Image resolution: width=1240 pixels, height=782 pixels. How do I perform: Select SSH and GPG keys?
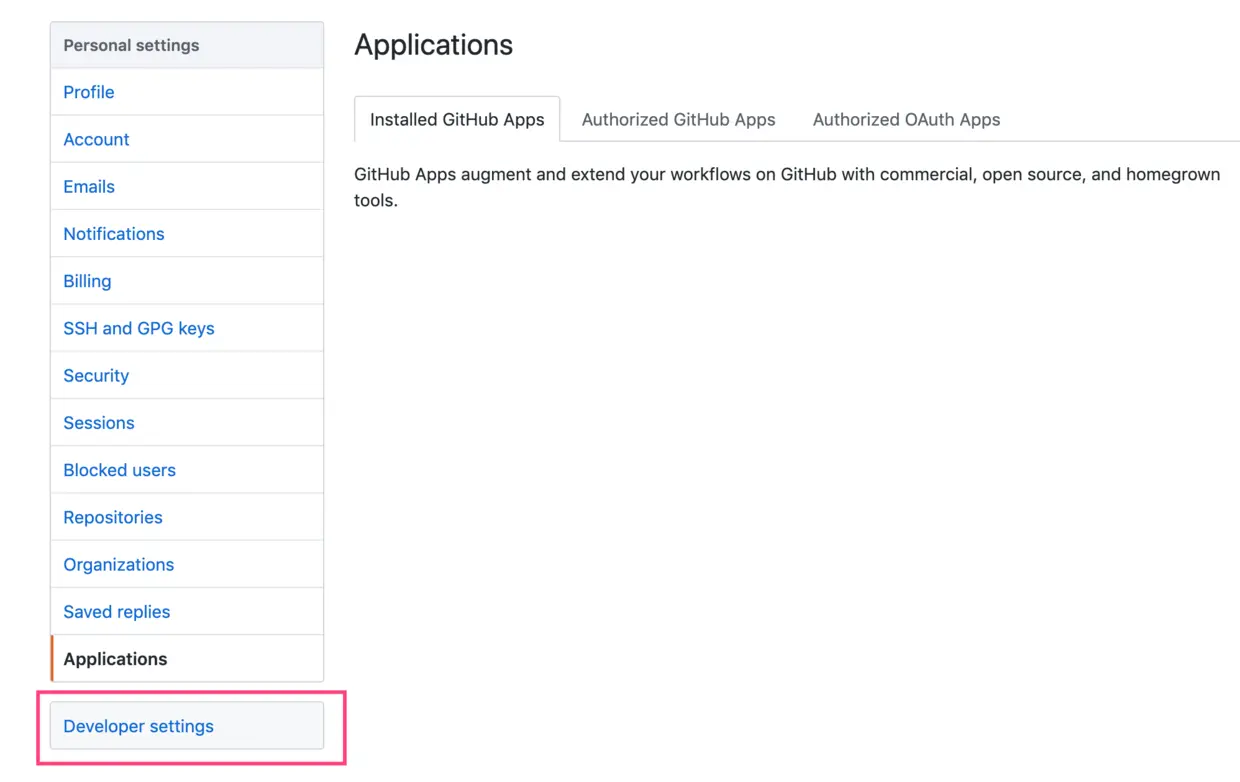[139, 328]
